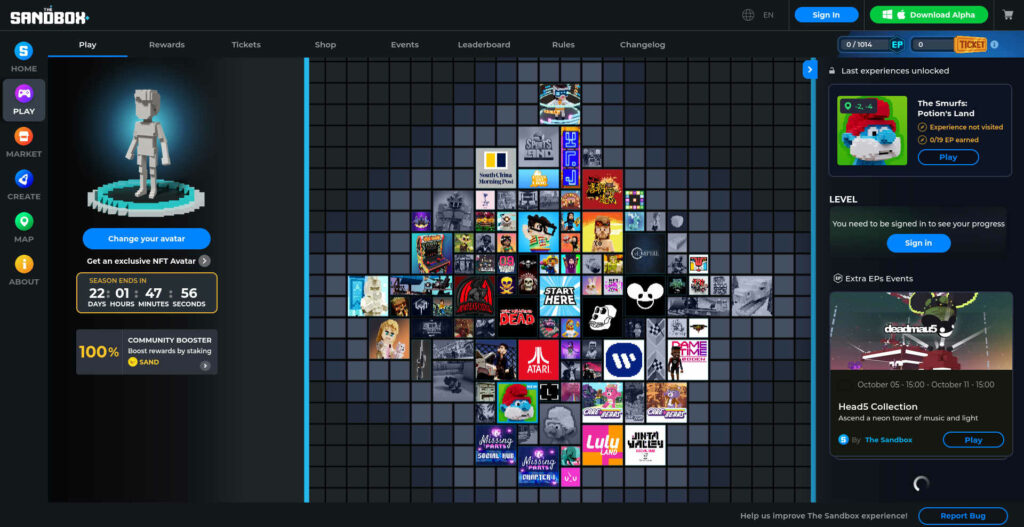Open the Home section in sidebar
The width and height of the screenshot is (1024, 527).
[24, 57]
